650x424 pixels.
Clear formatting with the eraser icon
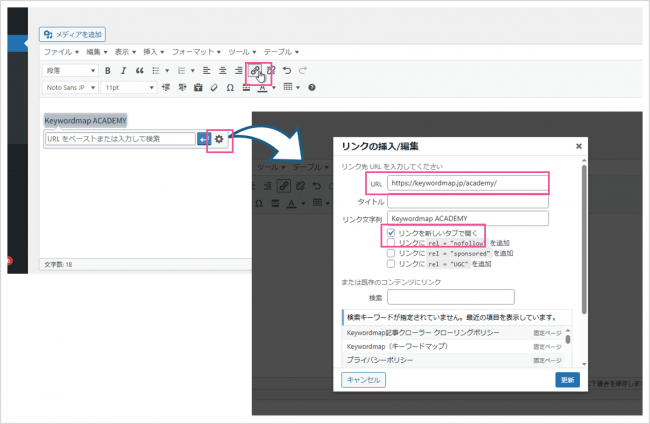214,87
